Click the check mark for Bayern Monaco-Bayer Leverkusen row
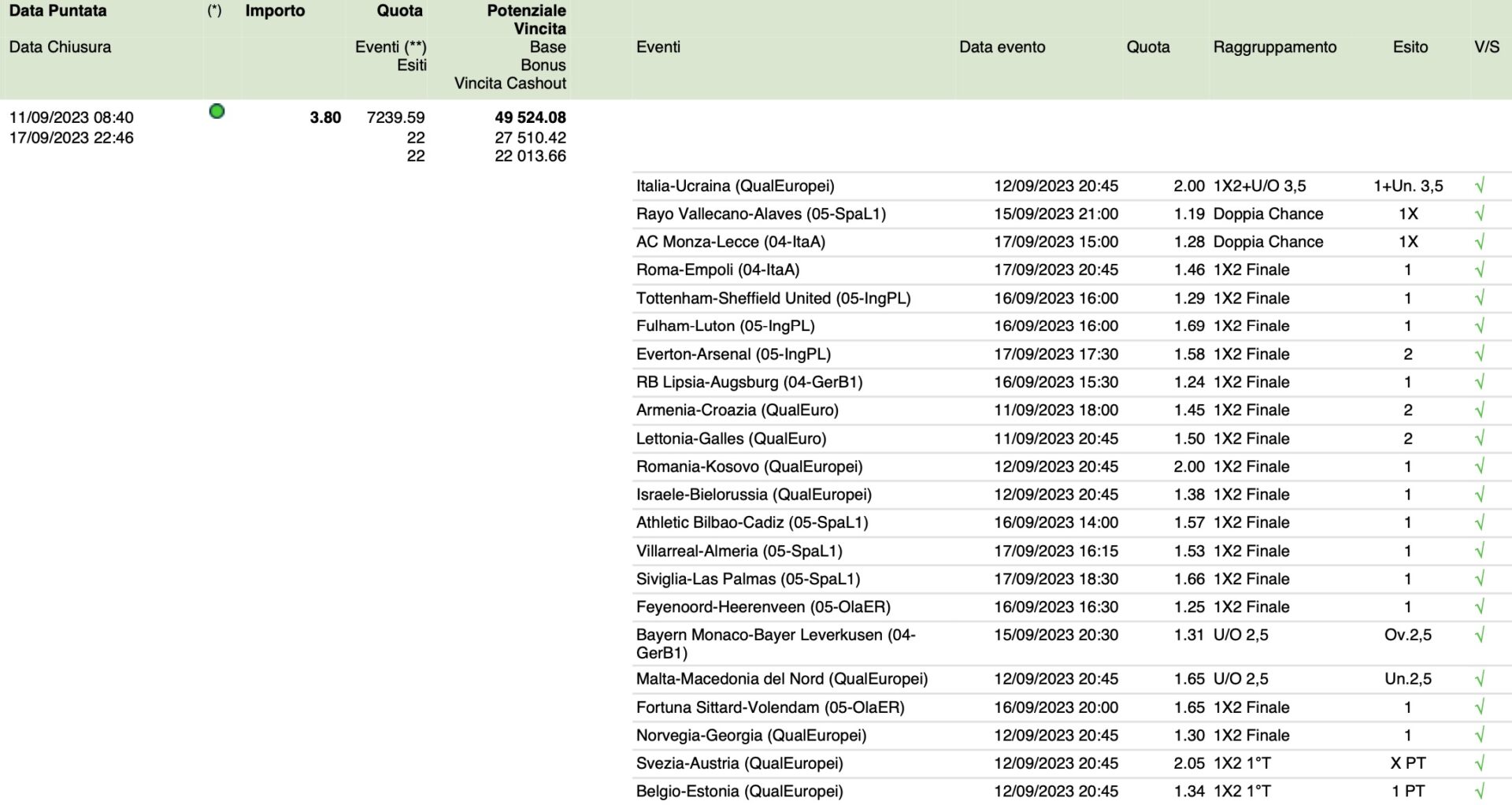The image size is (1512, 805). coord(1480,635)
